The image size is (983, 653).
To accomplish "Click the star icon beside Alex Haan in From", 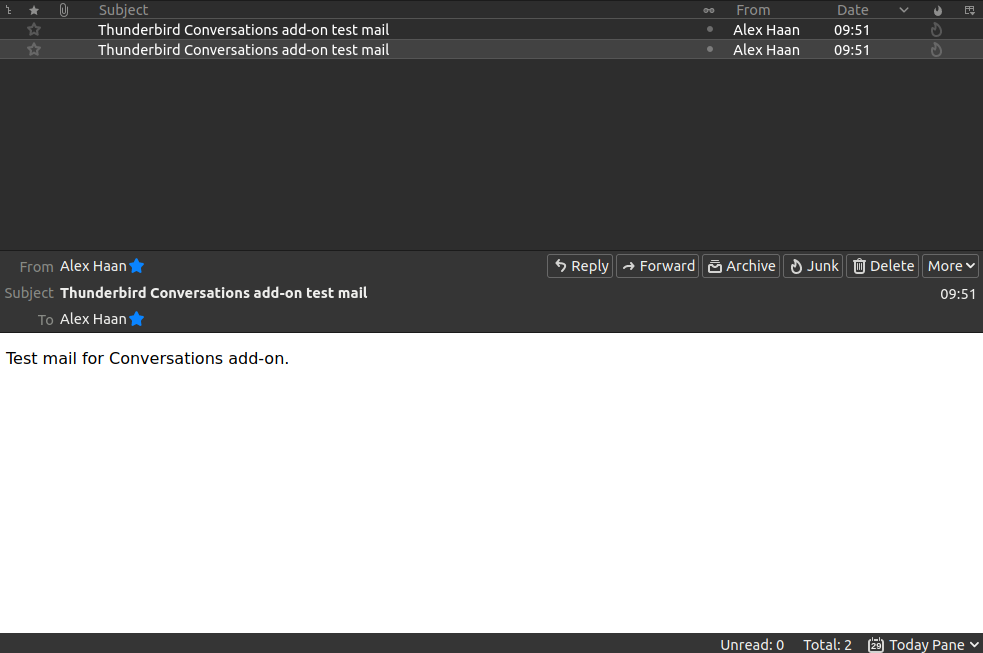I will (136, 265).
